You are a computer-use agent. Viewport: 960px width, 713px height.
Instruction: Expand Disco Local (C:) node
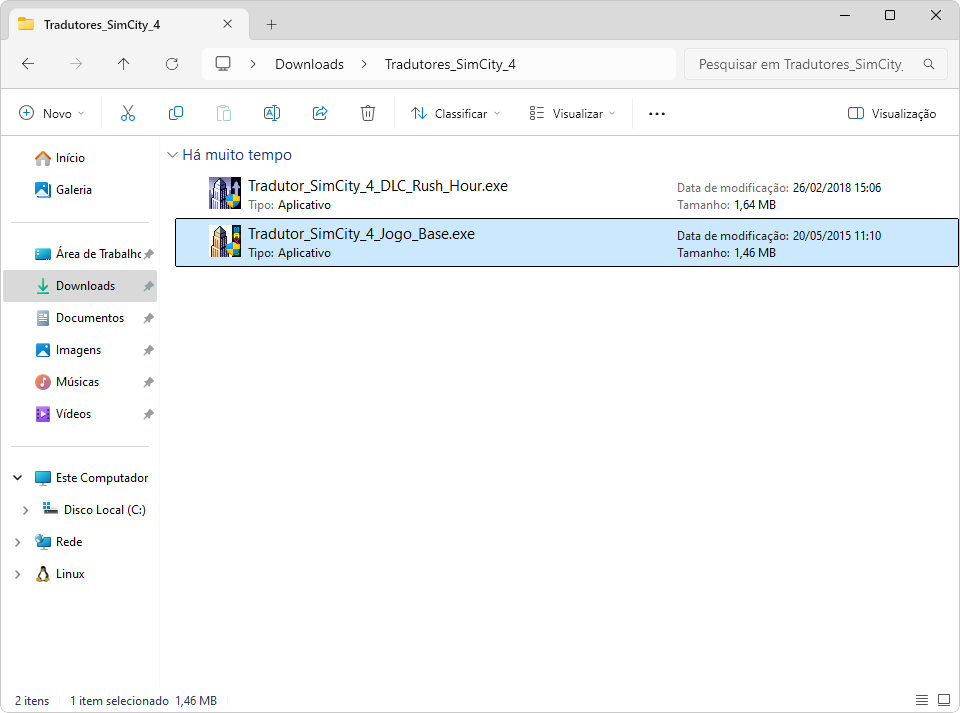point(25,510)
